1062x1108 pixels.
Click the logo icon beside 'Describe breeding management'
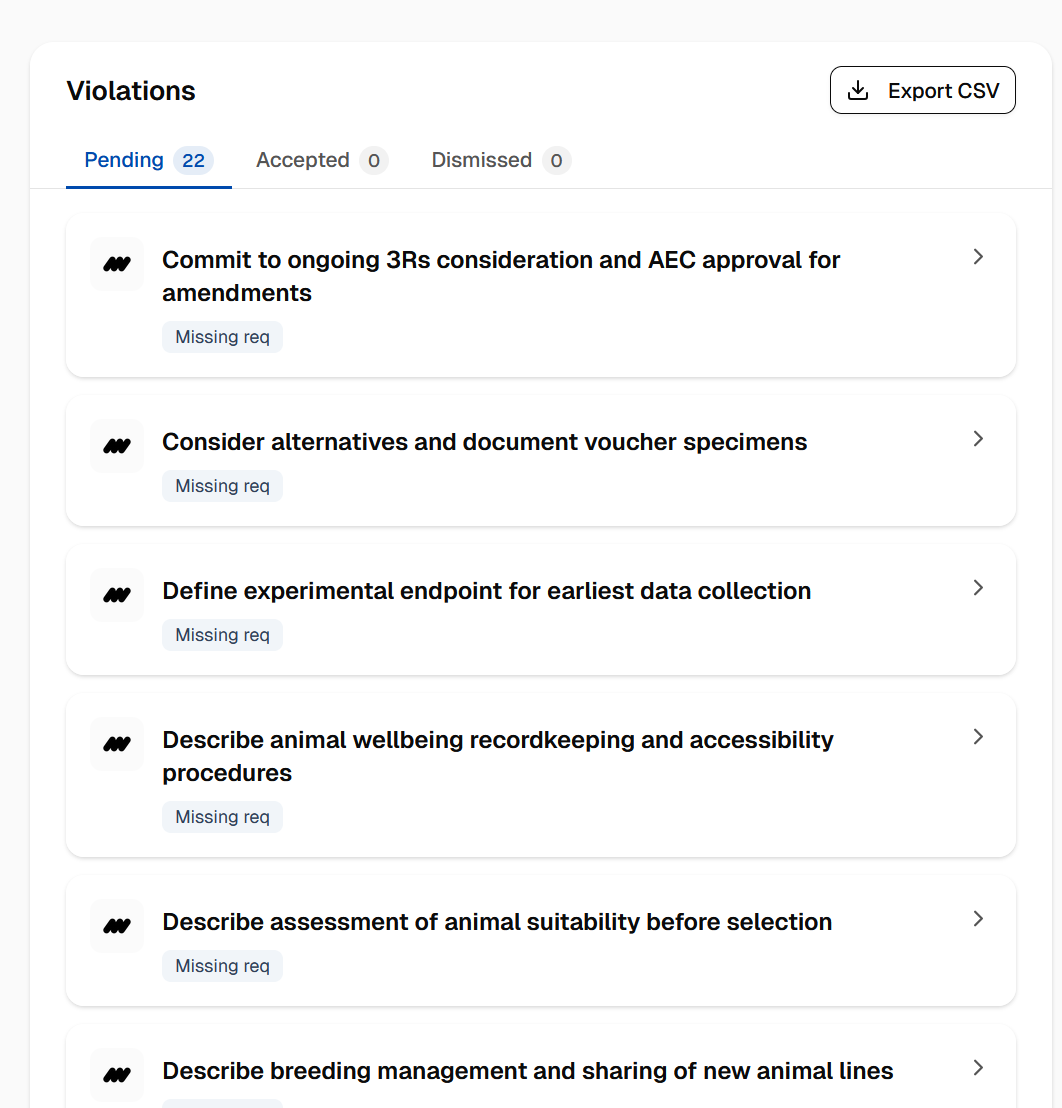tap(117, 1075)
